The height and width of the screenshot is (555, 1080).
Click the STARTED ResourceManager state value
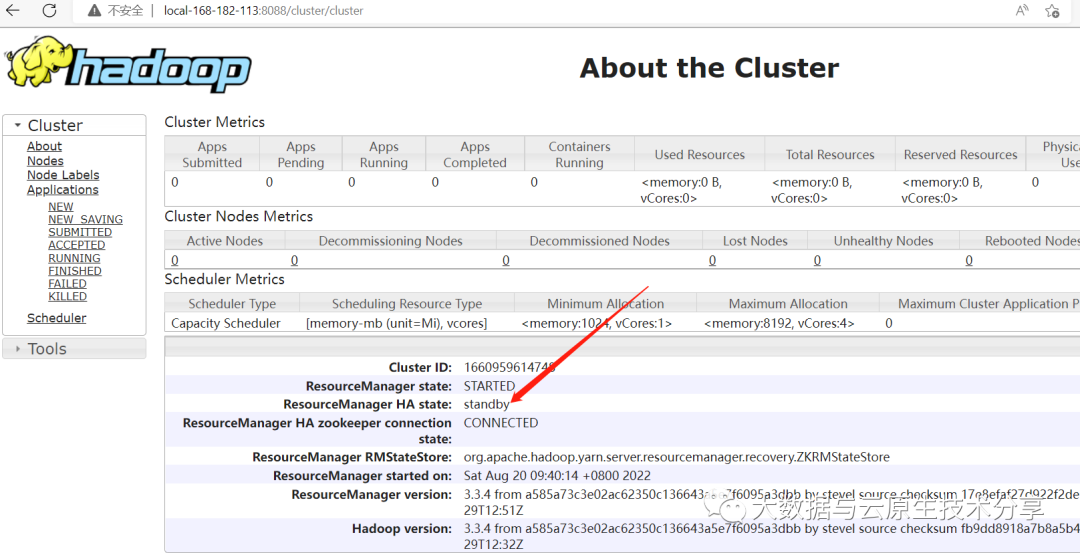click(489, 386)
